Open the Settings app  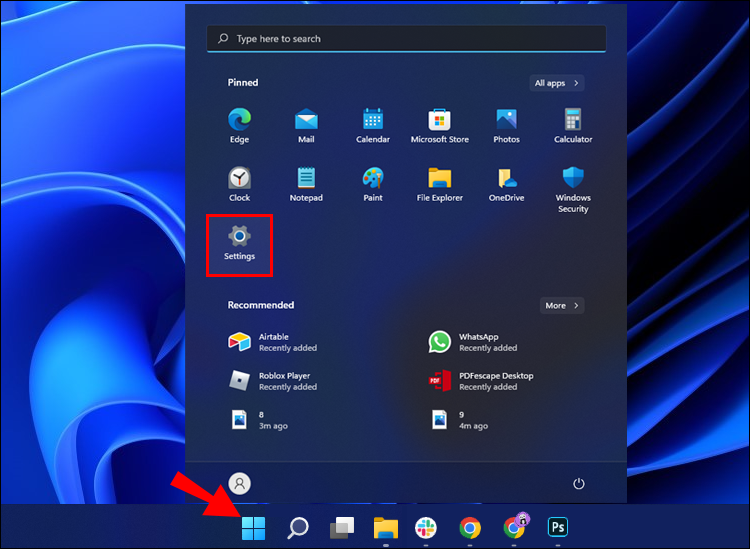coord(239,243)
